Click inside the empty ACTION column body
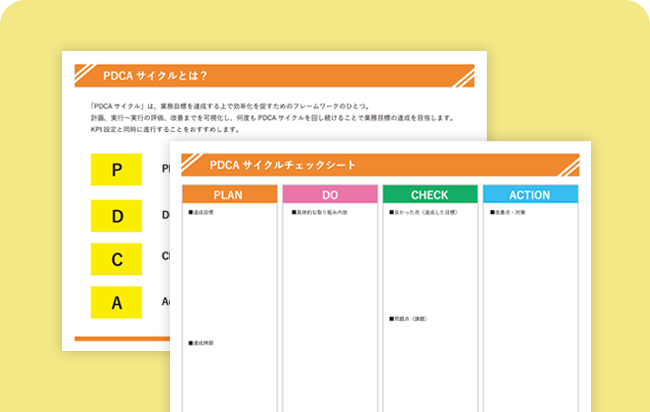 (x=529, y=310)
